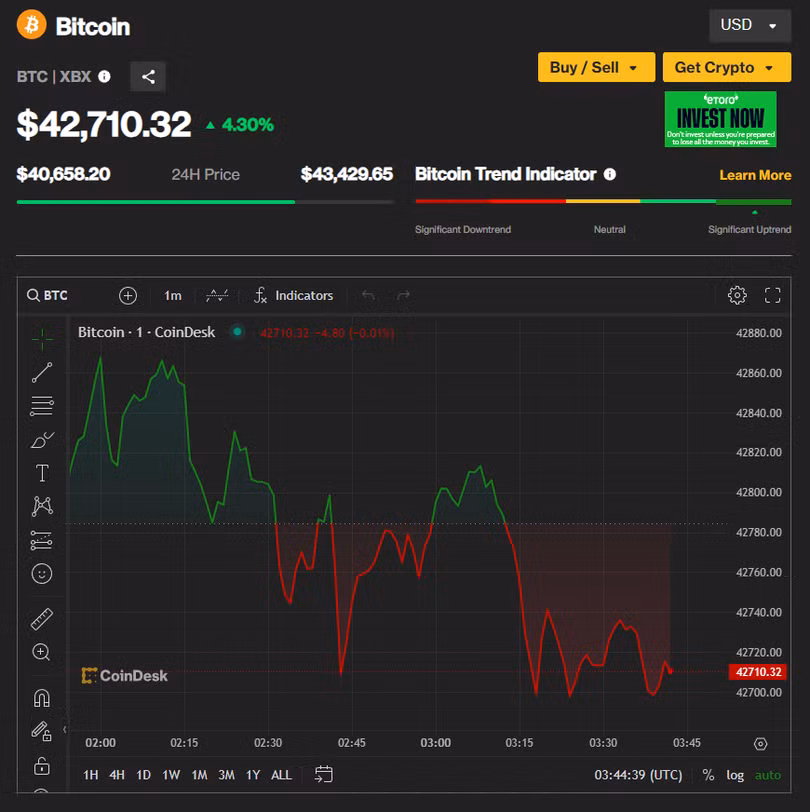Image resolution: width=810 pixels, height=812 pixels.
Task: Open the Indicators menu
Action: 294,295
